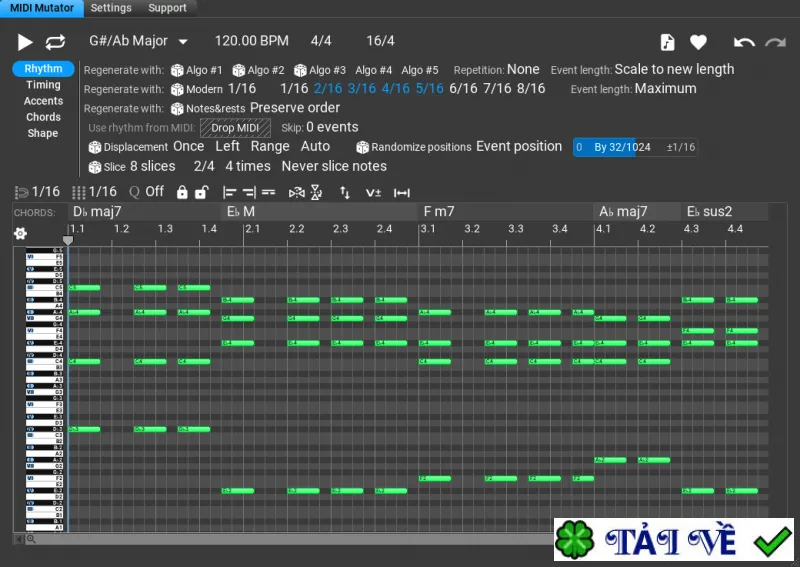This screenshot has width=800, height=567.
Task: Click the Slice dice icon
Action: click(95, 167)
